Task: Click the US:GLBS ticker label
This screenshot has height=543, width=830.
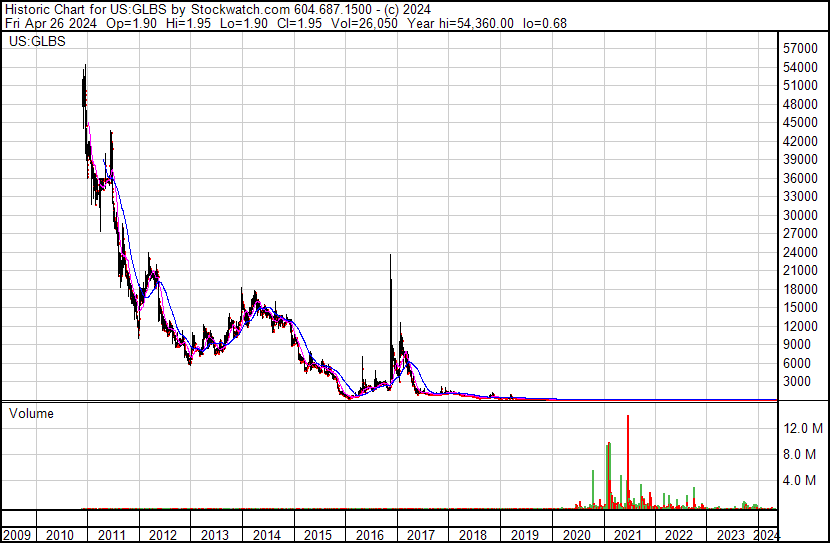Action: click(x=34, y=43)
